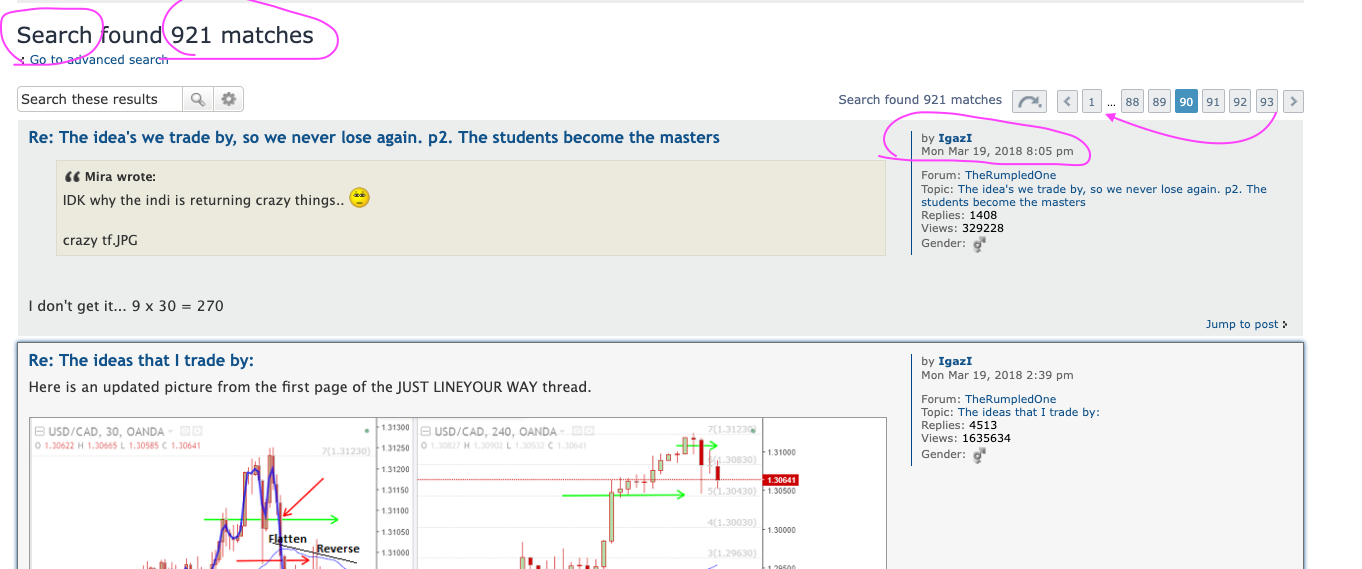Image resolution: width=1362 pixels, height=569 pixels.
Task: Click 'Replies: 1408' text
Action: pyautogui.click(x=959, y=215)
